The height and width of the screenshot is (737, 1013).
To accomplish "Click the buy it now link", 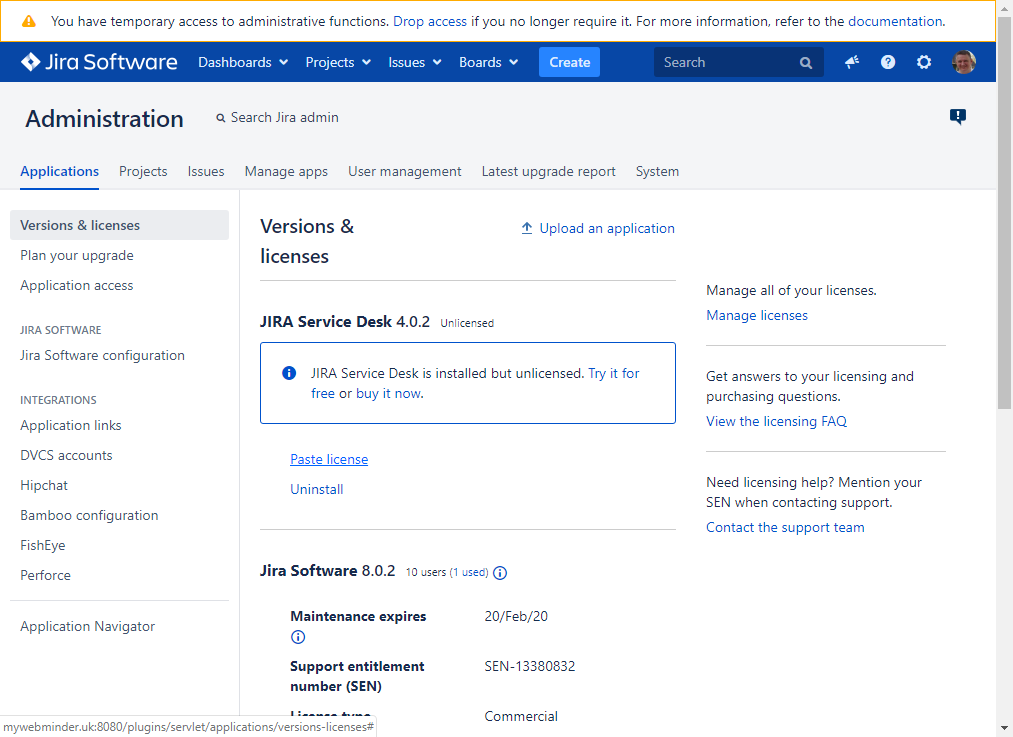I will tap(388, 393).
